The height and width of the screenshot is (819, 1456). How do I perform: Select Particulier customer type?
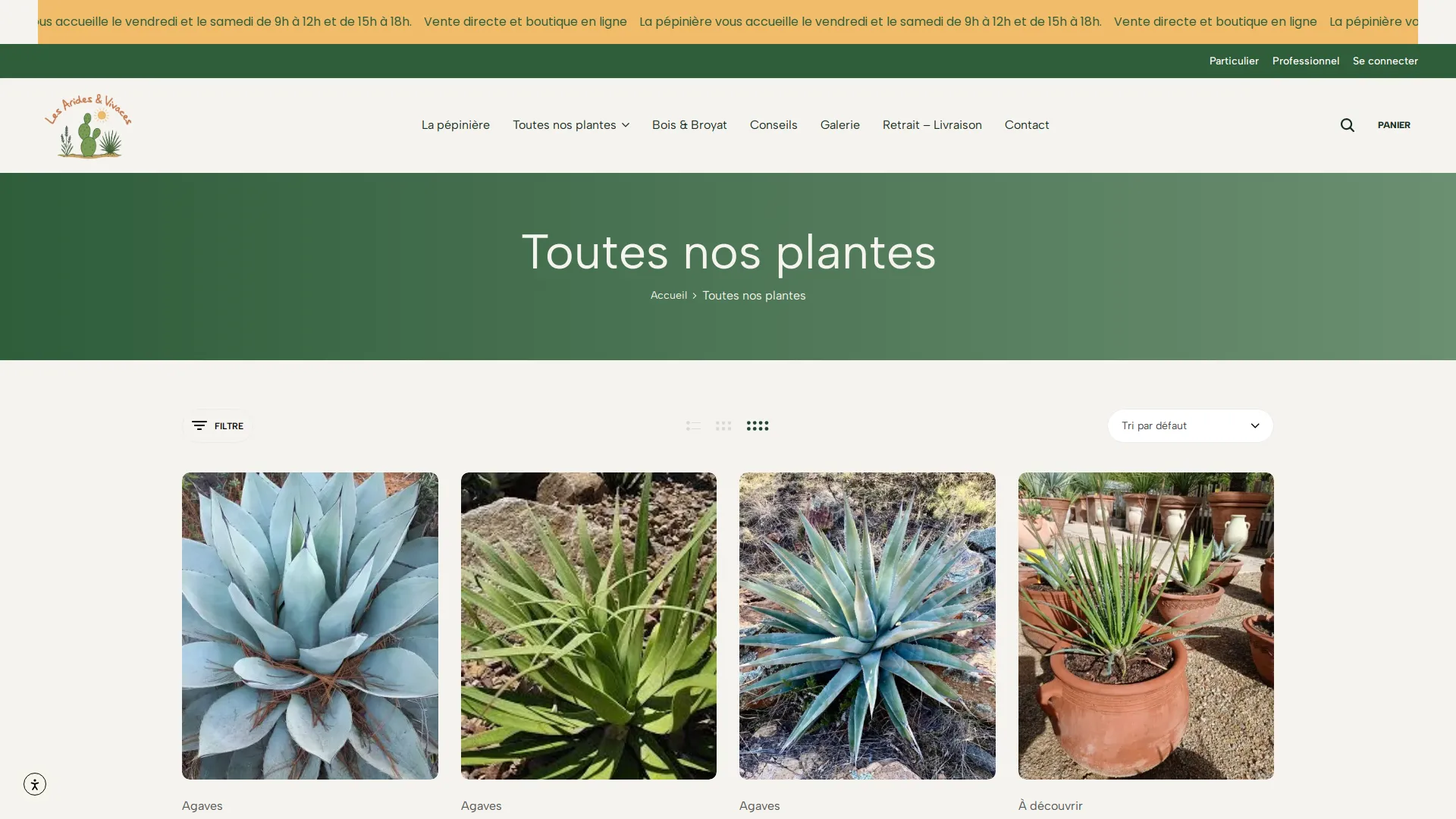coord(1234,61)
